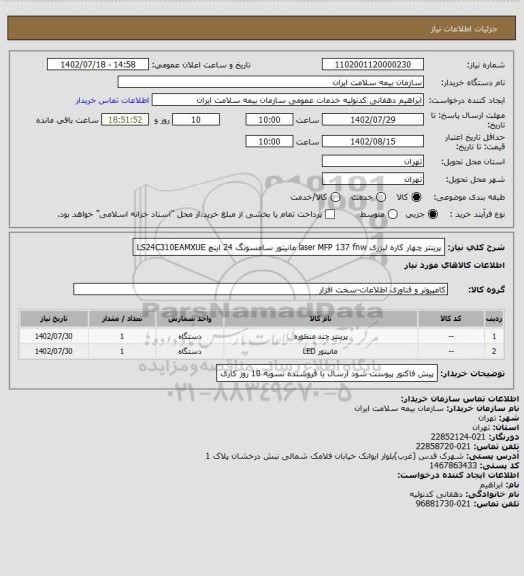
Task: Click the remaining days field showing 10
Action: coord(196,120)
